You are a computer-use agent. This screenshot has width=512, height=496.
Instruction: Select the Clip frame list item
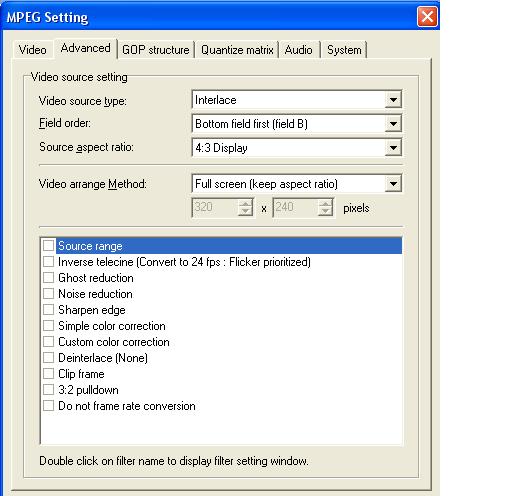[81, 374]
